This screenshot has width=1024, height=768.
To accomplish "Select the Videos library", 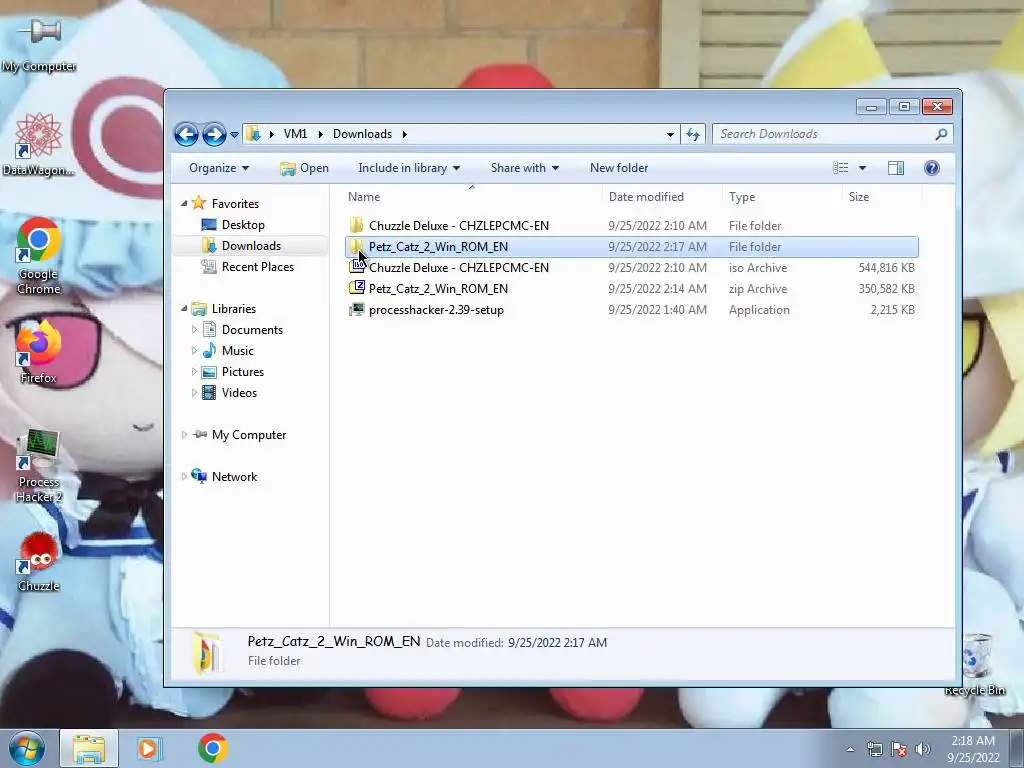I will [238, 392].
